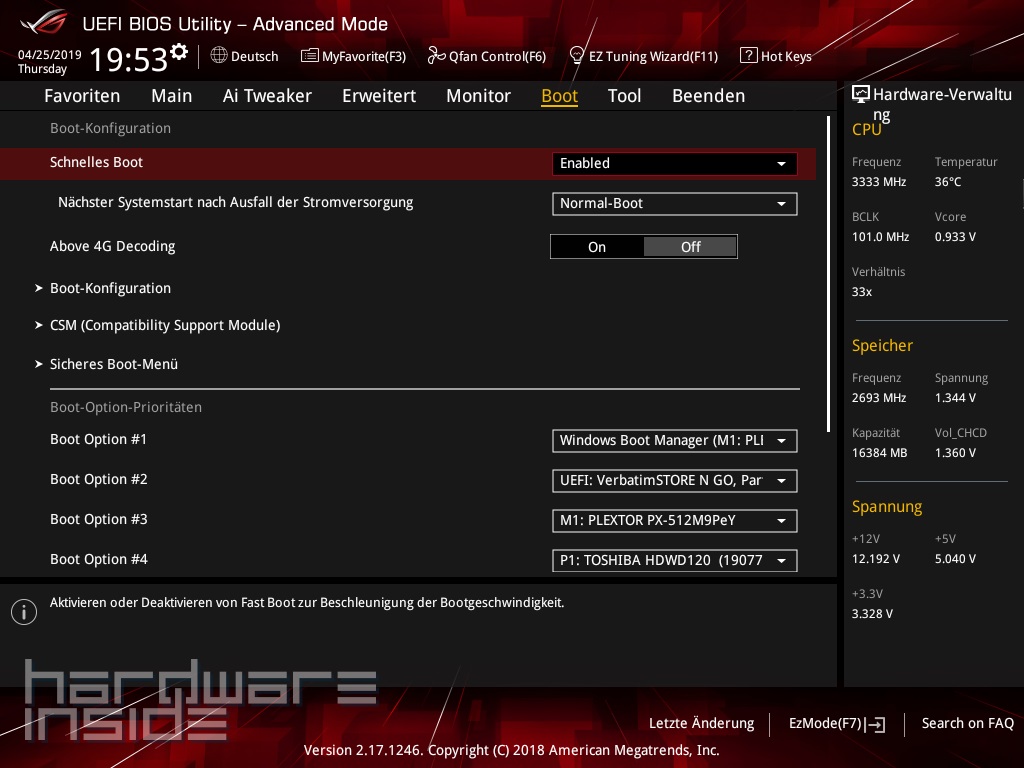Screen dimensions: 1024x768
Task: Set Above 4G Decoding to Off
Action: coord(690,247)
